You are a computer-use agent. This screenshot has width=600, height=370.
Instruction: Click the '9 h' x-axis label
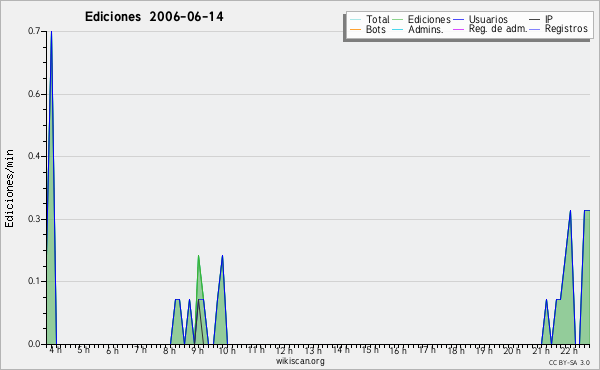(197, 350)
